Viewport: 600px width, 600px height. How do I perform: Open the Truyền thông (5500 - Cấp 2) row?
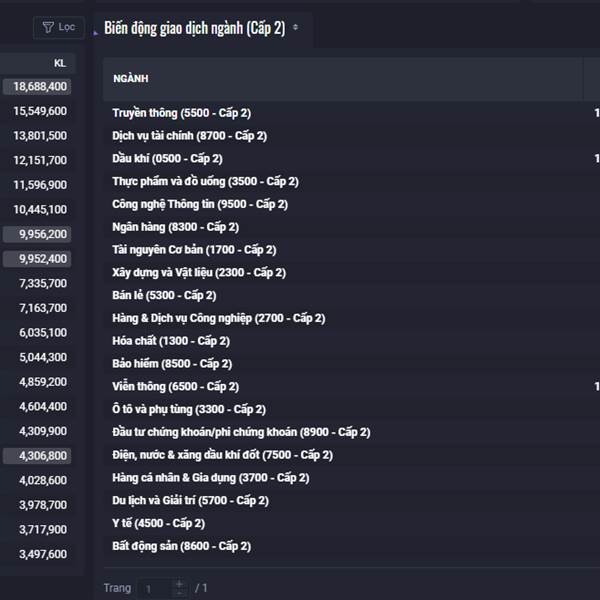point(352,113)
